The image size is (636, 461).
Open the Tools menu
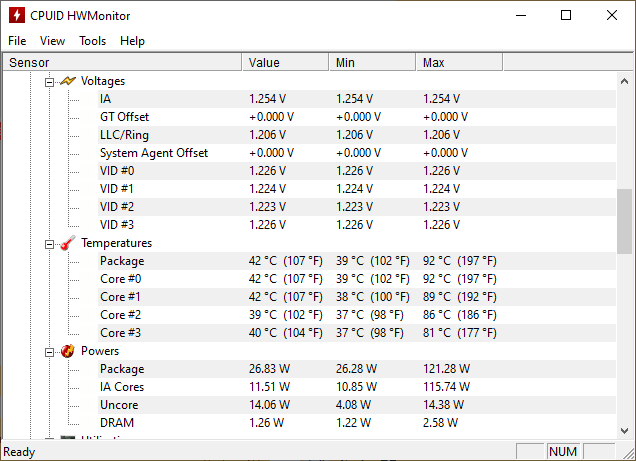(x=92, y=41)
